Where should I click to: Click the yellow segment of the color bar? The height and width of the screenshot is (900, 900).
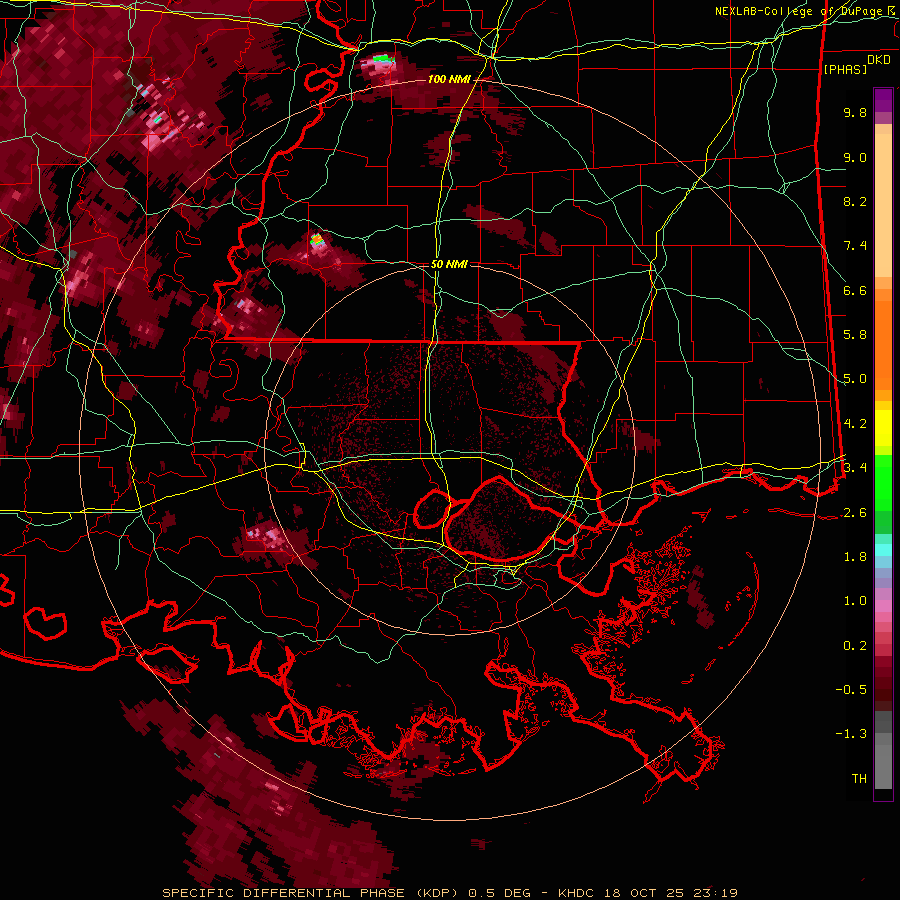tap(883, 428)
